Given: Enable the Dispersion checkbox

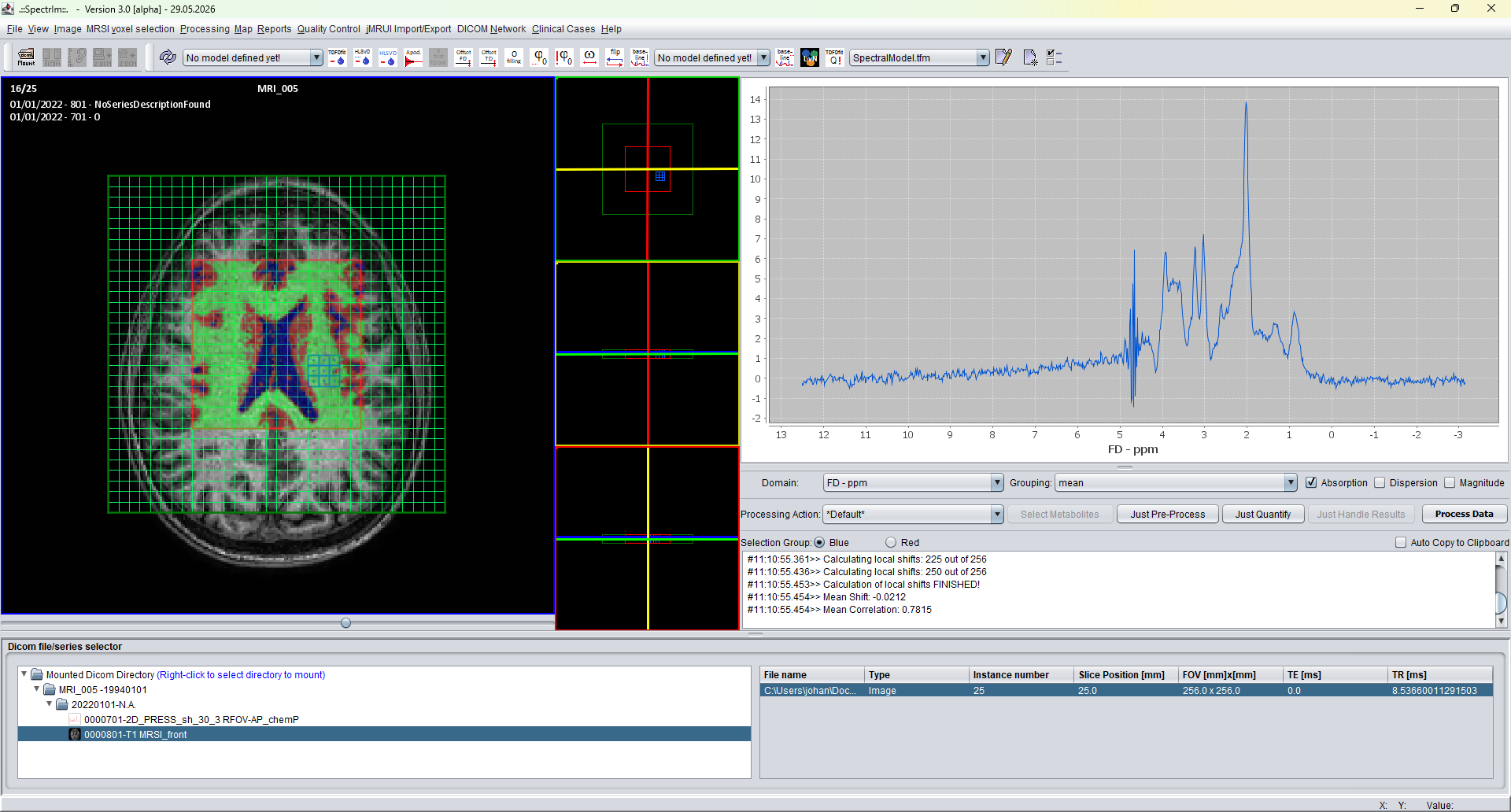Looking at the screenshot, I should pyautogui.click(x=1380, y=482).
